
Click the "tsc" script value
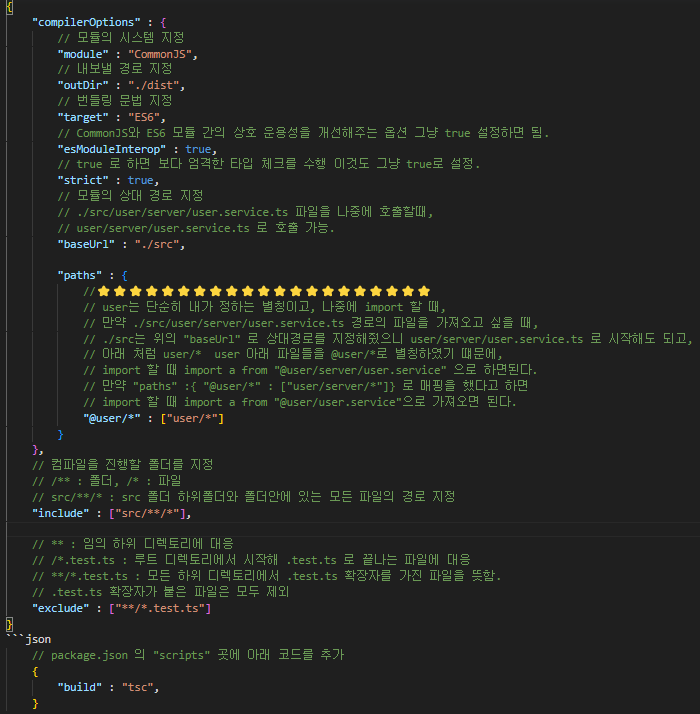pos(138,687)
